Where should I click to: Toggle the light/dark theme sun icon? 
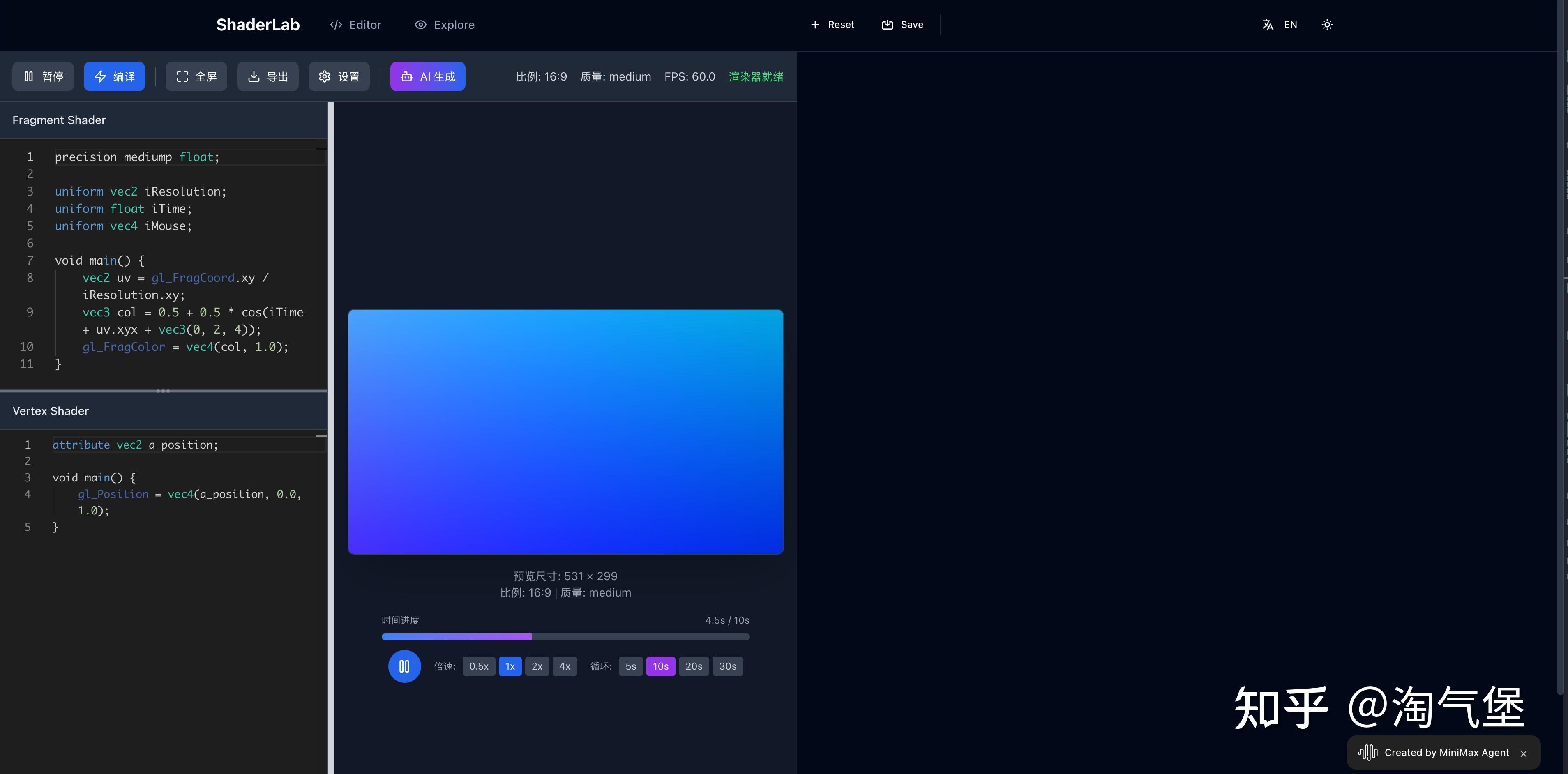pos(1327,25)
